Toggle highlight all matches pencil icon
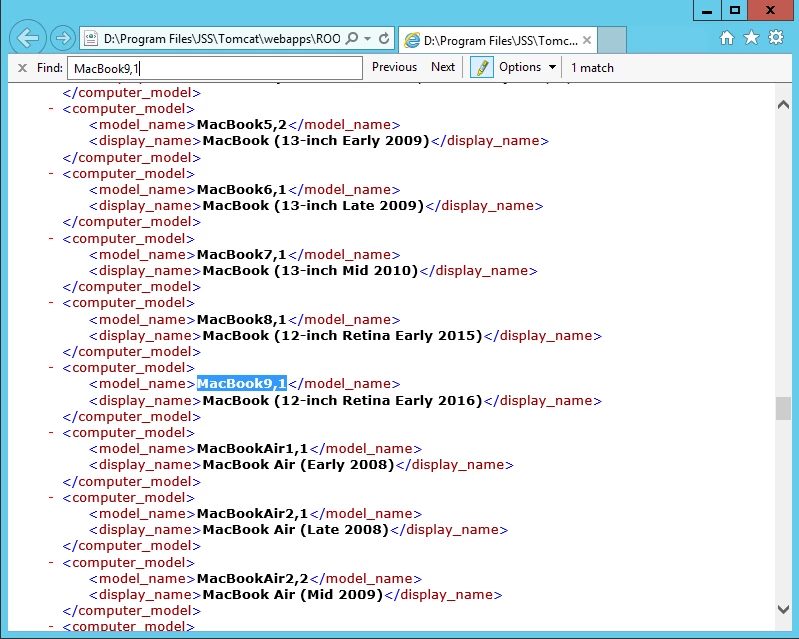 tap(482, 67)
